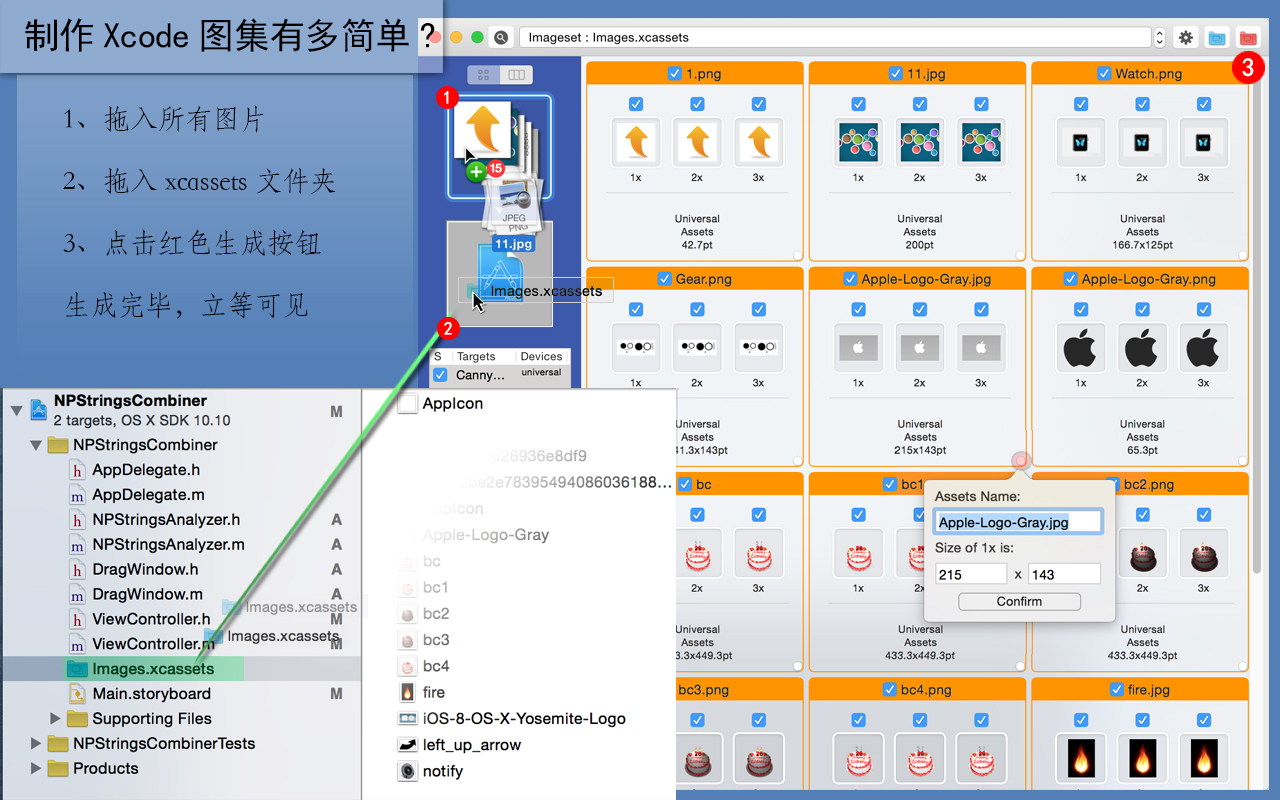Click the DragWindow.m source file icon
This screenshot has height=800, width=1280.
77,594
